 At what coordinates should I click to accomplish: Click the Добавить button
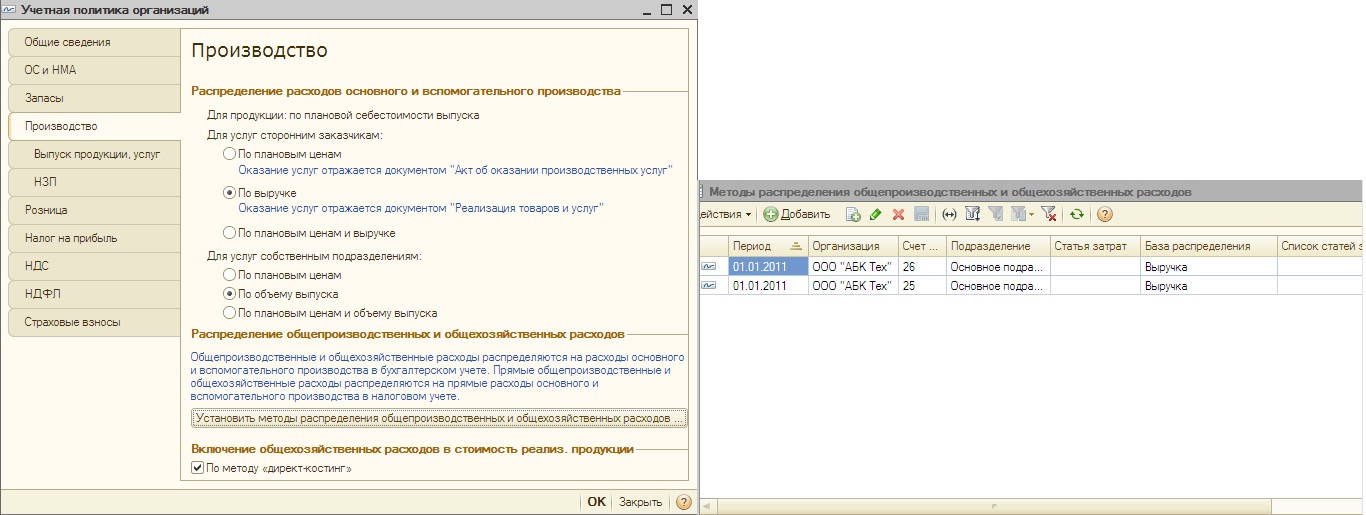[x=797, y=214]
